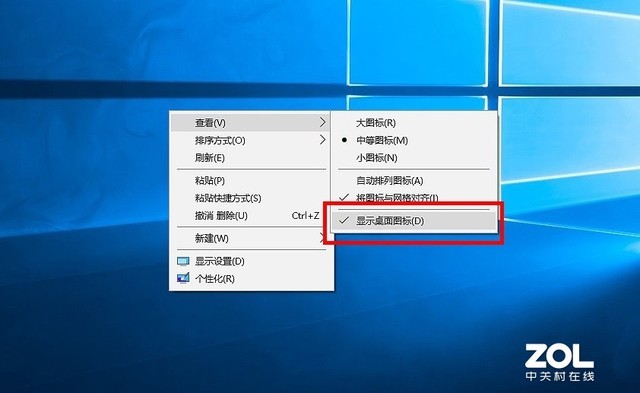This screenshot has width=640, height=393.
Task: Select 撤消 删除(U) menu entry
Action: (250, 215)
